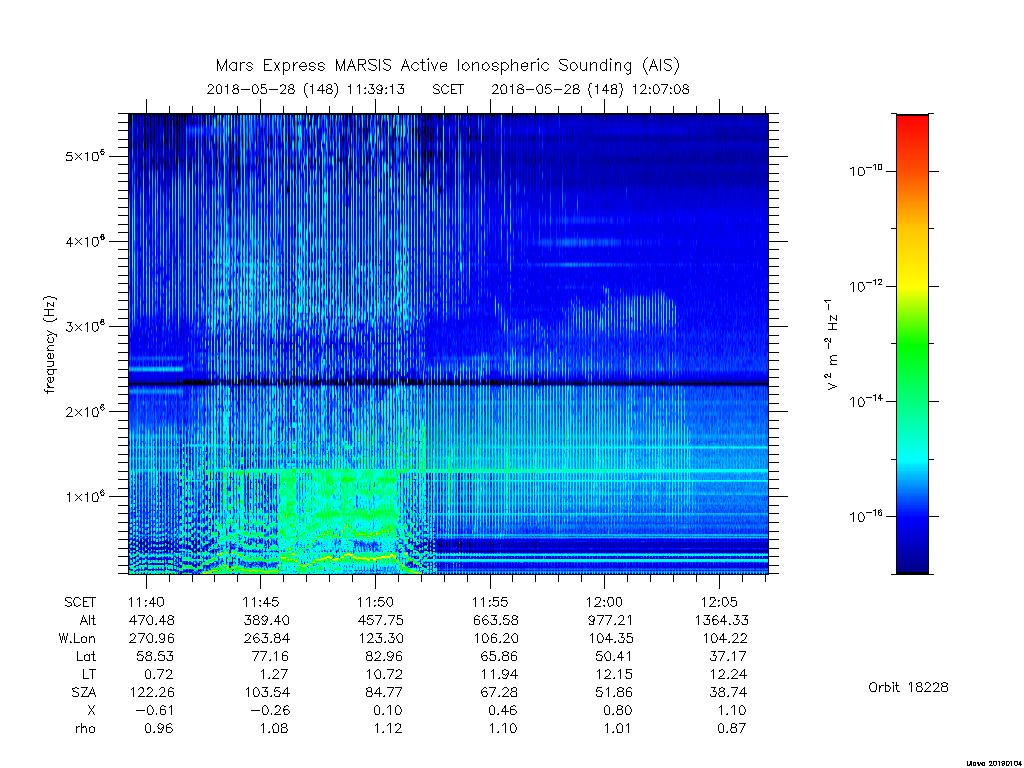
Task: Click the rho value 0.87
Action: 731,728
